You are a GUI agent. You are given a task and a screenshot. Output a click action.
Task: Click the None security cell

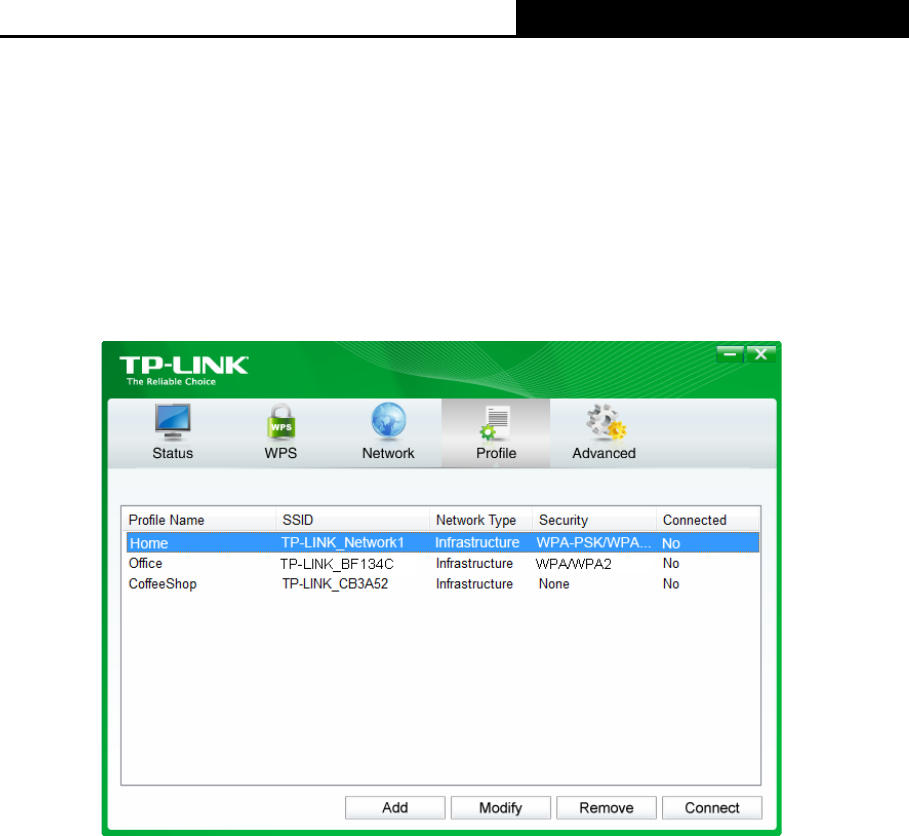[x=554, y=584]
